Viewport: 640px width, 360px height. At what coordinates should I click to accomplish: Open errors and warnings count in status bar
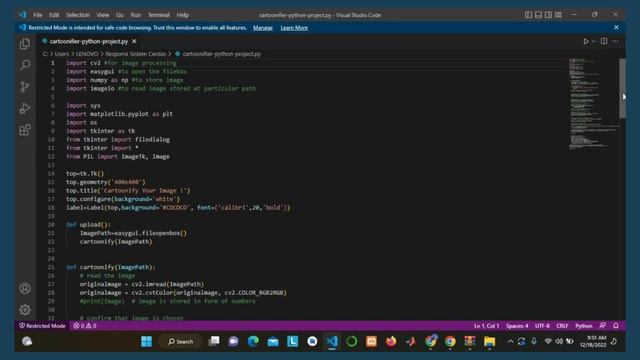(x=84, y=326)
